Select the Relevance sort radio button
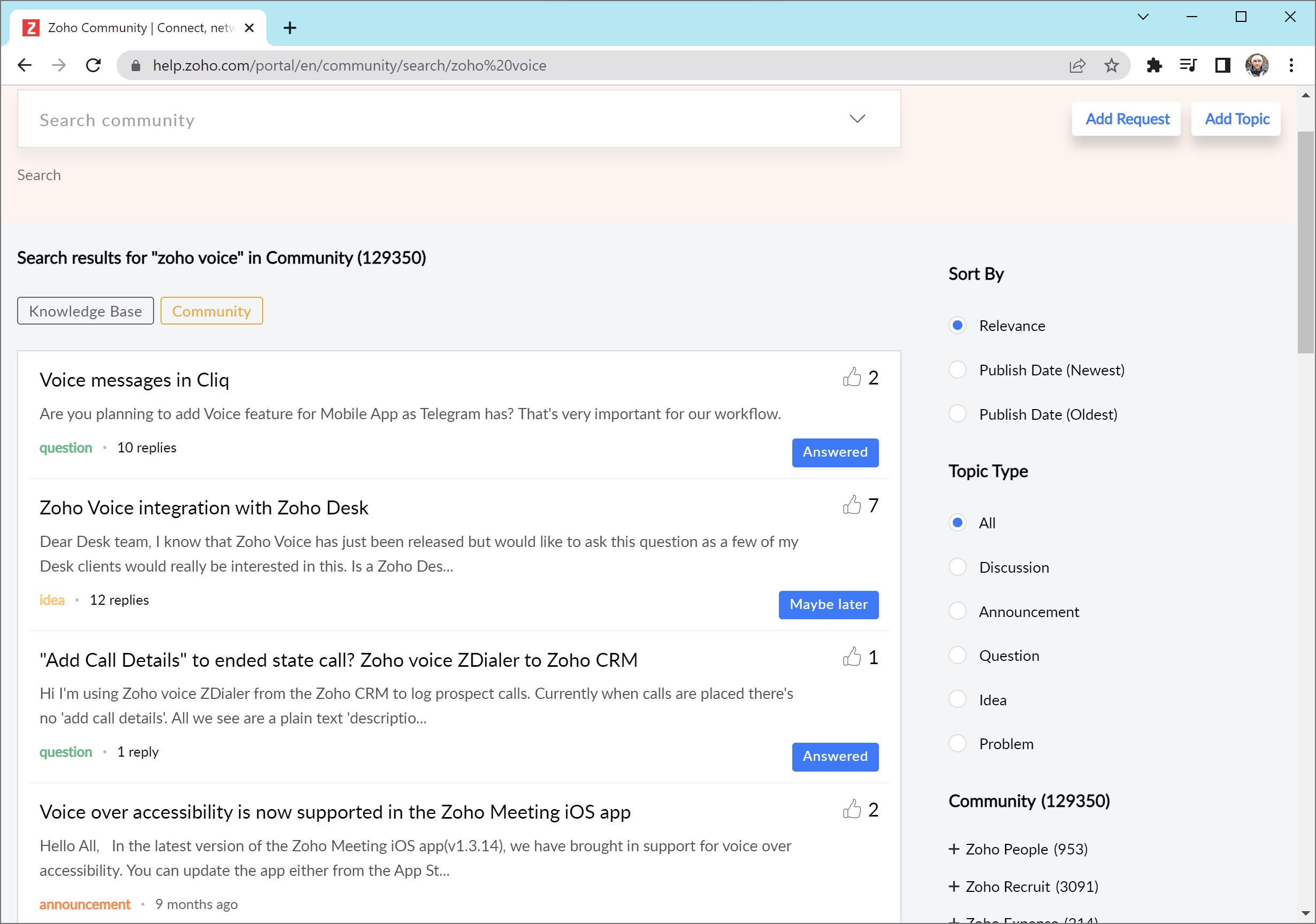This screenshot has height=924, width=1316. [957, 324]
